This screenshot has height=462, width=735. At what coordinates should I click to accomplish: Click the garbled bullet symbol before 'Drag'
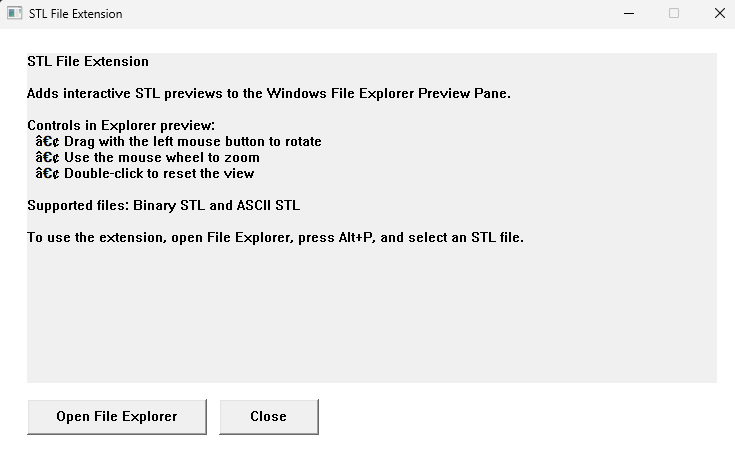click(47, 142)
